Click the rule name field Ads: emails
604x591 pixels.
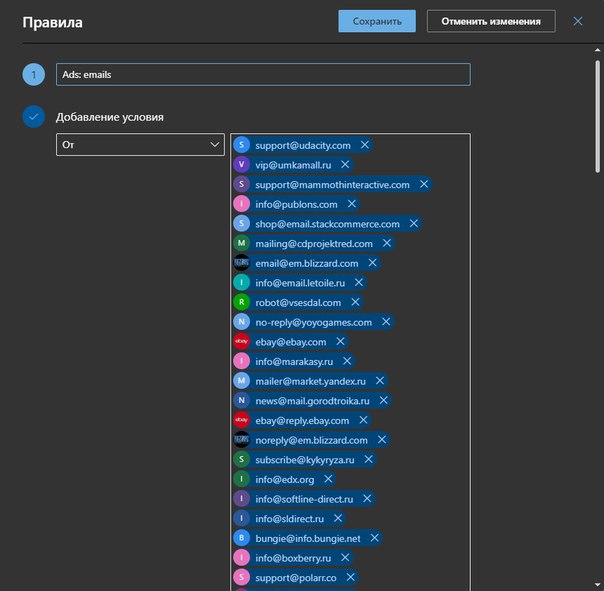pos(263,74)
